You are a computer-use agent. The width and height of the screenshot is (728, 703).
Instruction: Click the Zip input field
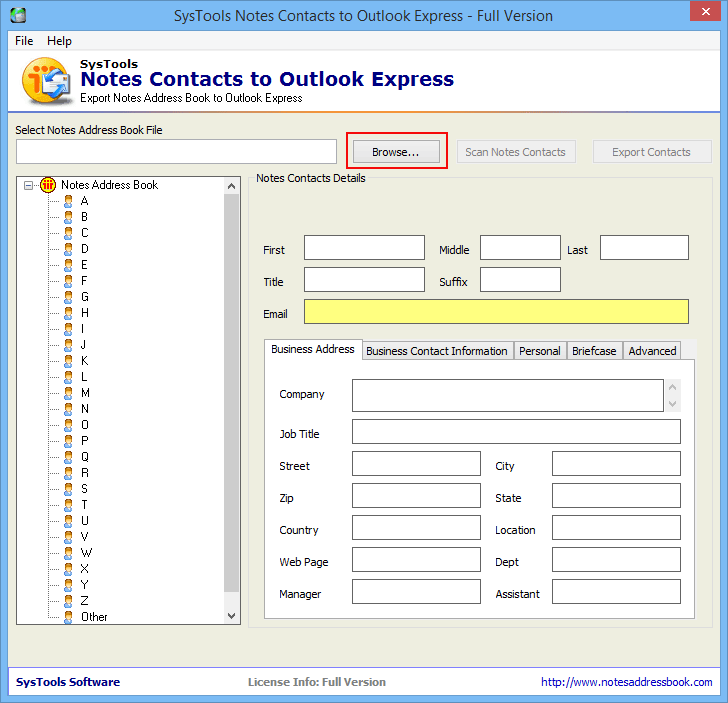tap(416, 495)
